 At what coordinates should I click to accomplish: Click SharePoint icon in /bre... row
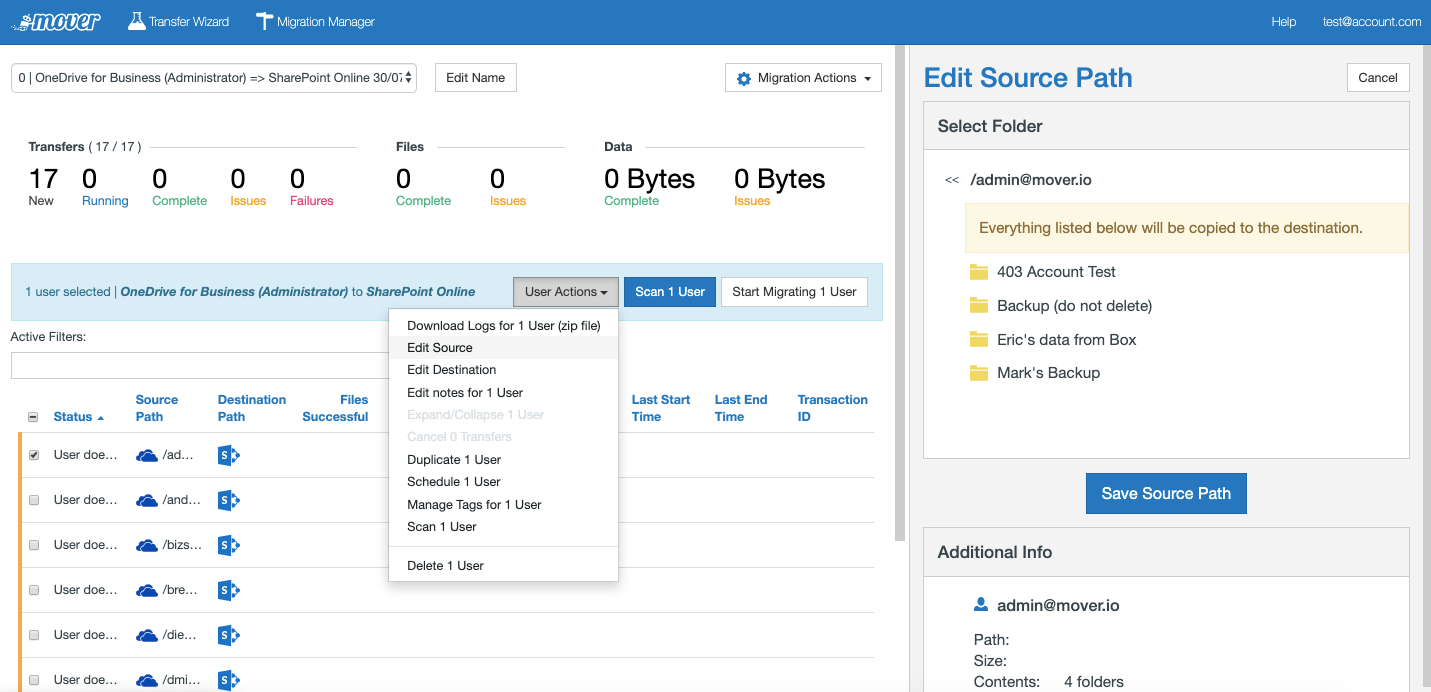229,590
